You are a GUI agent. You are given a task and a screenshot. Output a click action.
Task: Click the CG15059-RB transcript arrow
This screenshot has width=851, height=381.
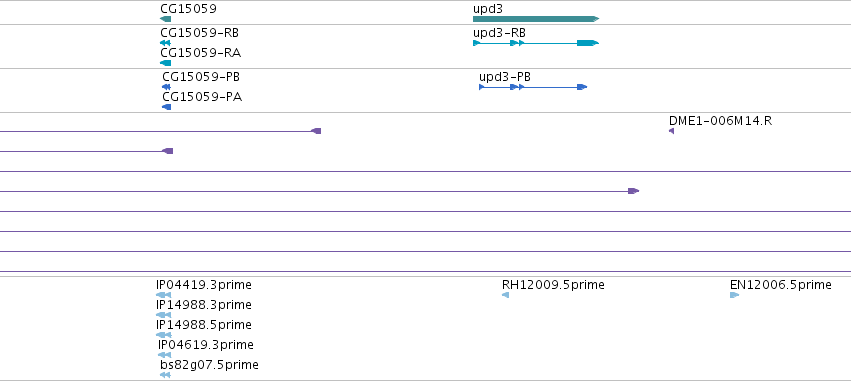click(x=166, y=43)
